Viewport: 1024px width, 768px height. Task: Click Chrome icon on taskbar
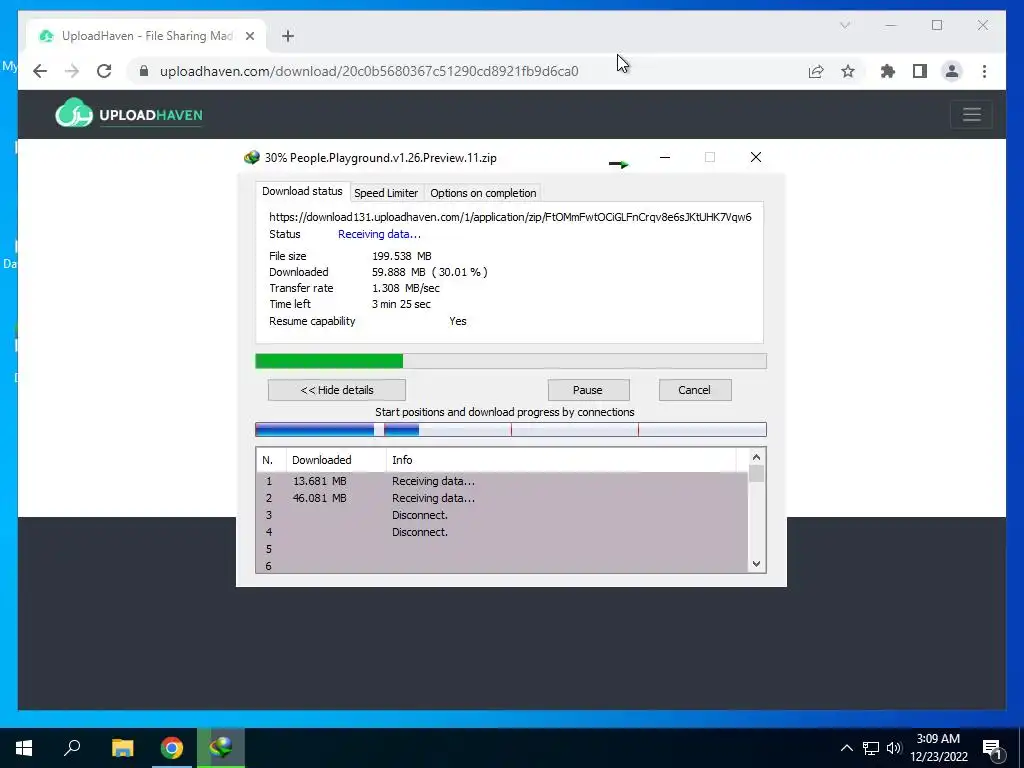point(172,748)
